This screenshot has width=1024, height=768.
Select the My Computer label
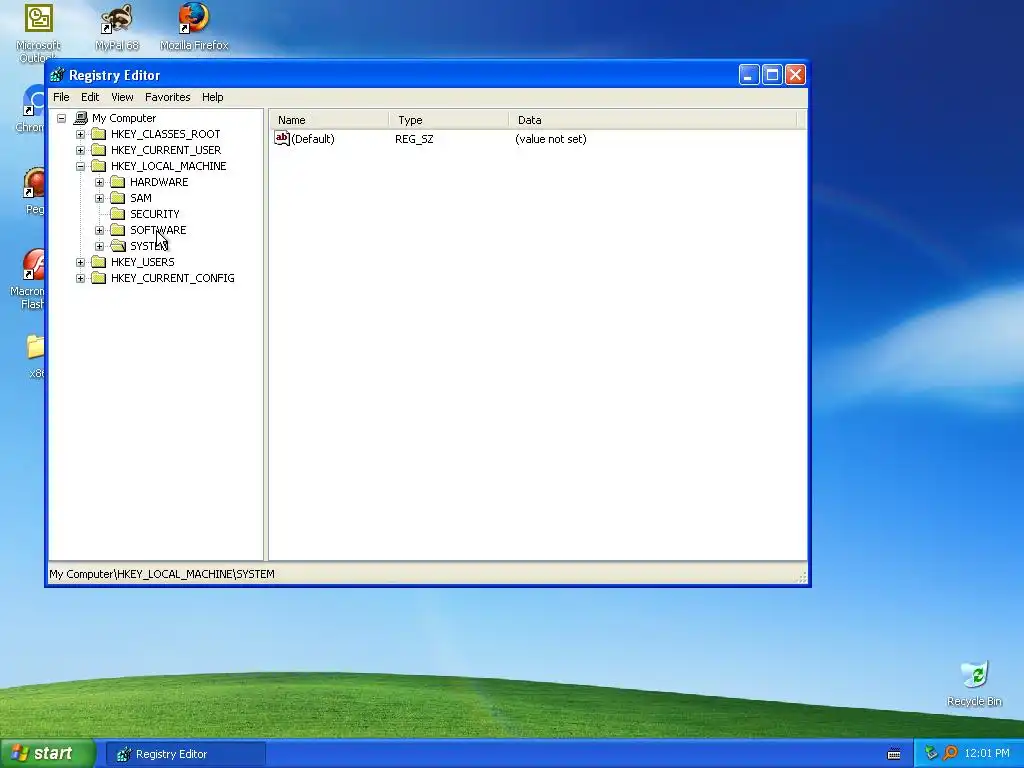[124, 118]
